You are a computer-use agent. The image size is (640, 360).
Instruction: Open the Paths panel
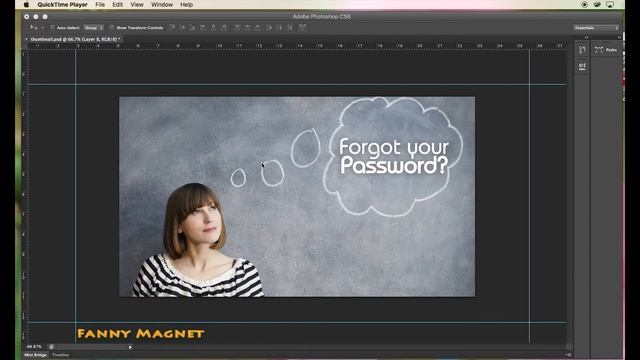click(606, 50)
